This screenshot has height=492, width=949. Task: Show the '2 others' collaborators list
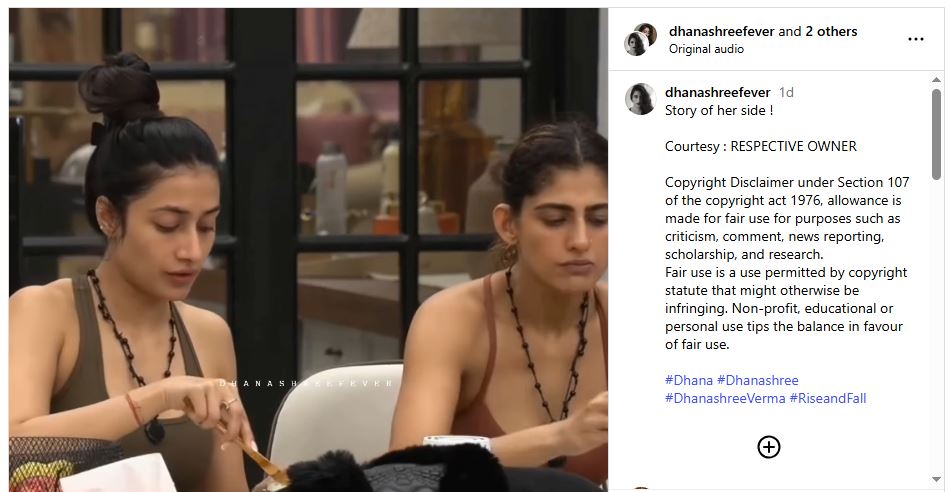(x=831, y=31)
